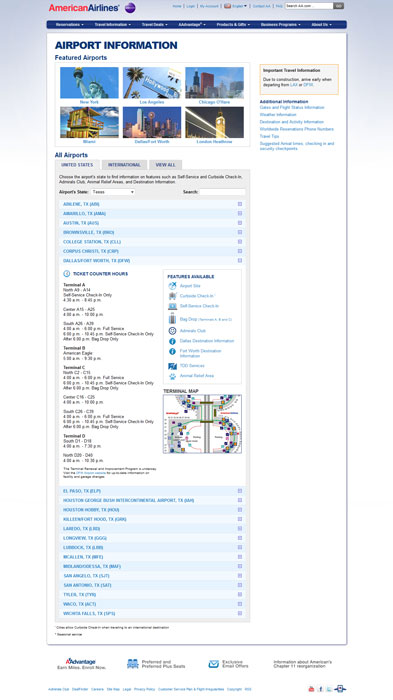Open the Weather Information link
Viewport: 393px width, 700px height.
click(278, 115)
